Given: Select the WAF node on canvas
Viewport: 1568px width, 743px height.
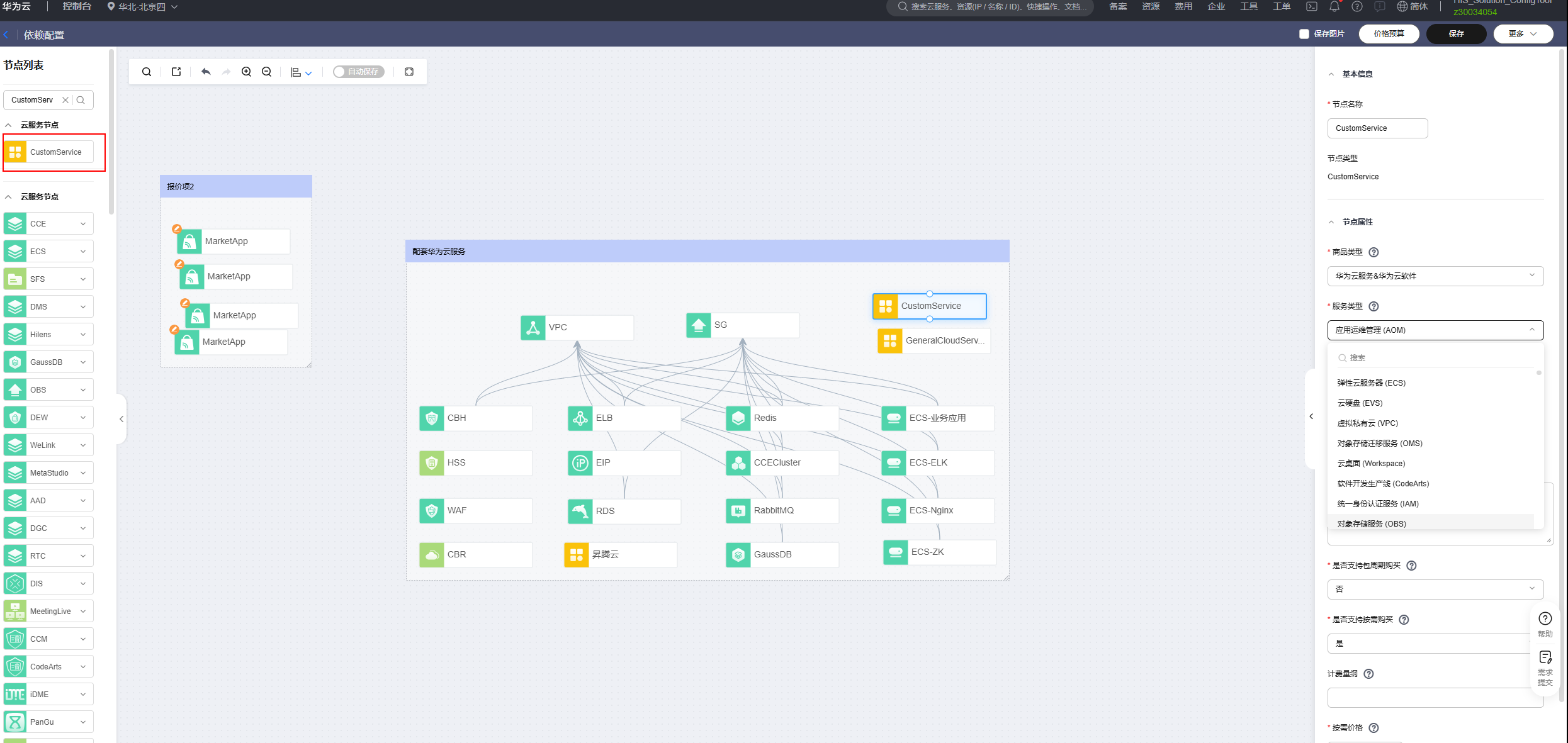Looking at the screenshot, I should click(x=475, y=511).
